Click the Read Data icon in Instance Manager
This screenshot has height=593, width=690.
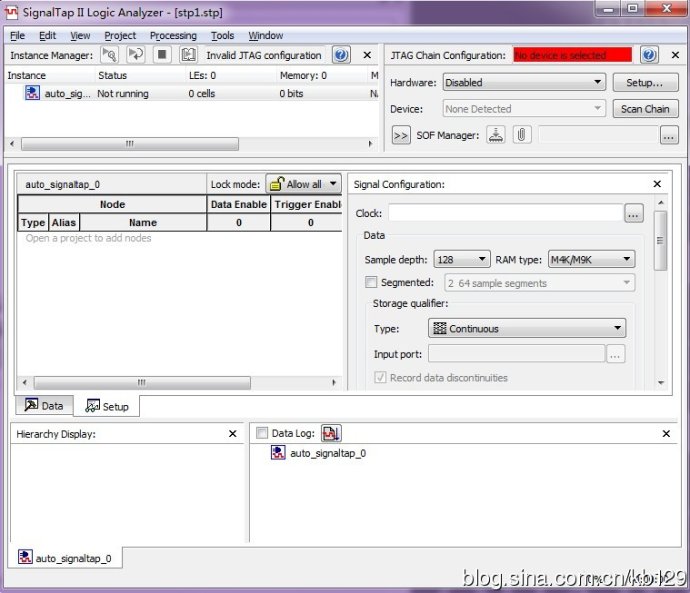(188, 55)
